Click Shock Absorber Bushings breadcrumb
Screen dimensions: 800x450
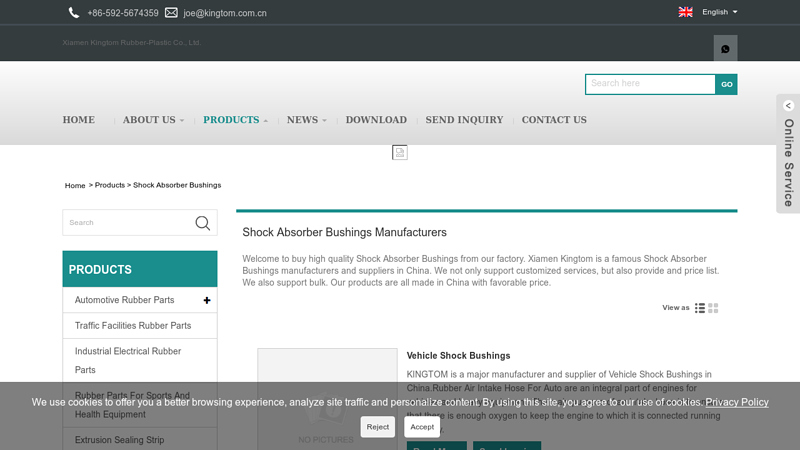177,185
